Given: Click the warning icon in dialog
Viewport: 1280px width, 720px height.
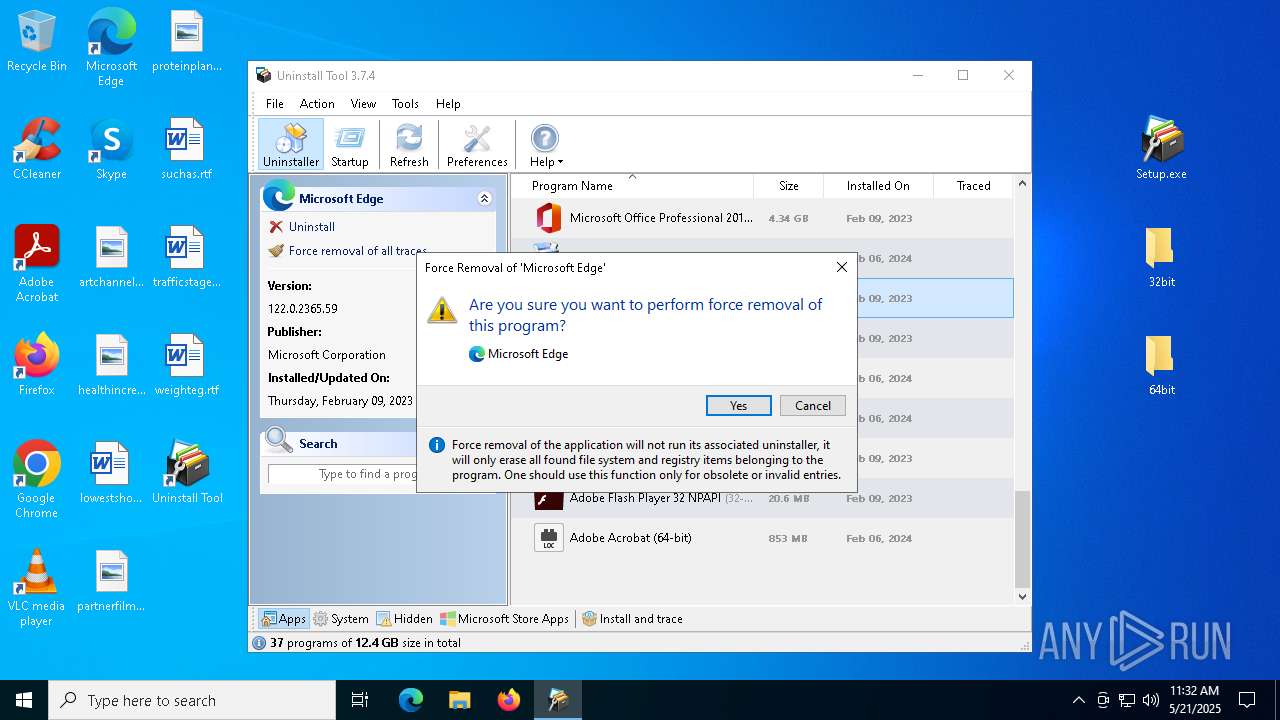Looking at the screenshot, I should coord(442,310).
